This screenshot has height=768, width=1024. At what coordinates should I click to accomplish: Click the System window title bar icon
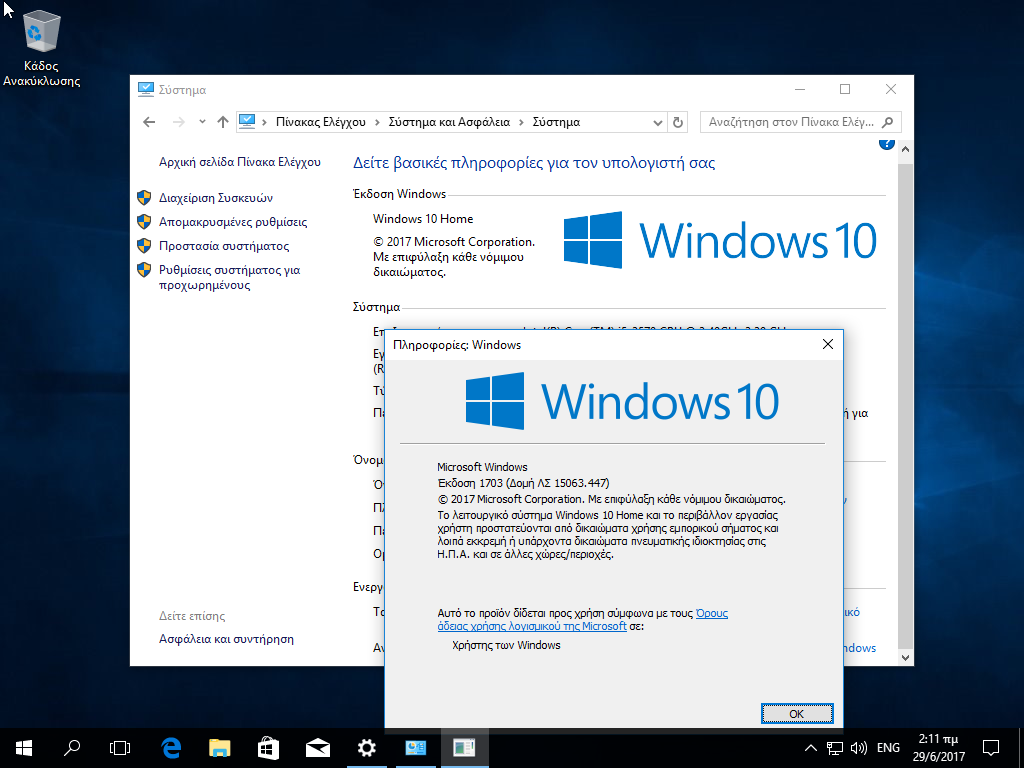click(x=146, y=89)
